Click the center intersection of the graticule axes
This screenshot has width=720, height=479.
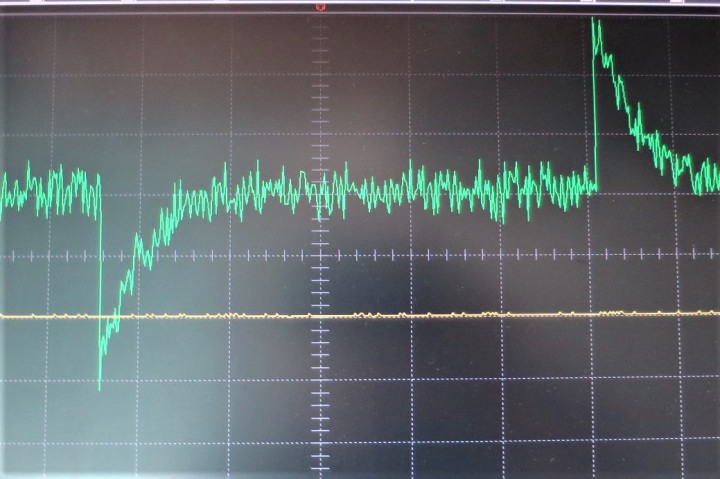tap(320, 255)
